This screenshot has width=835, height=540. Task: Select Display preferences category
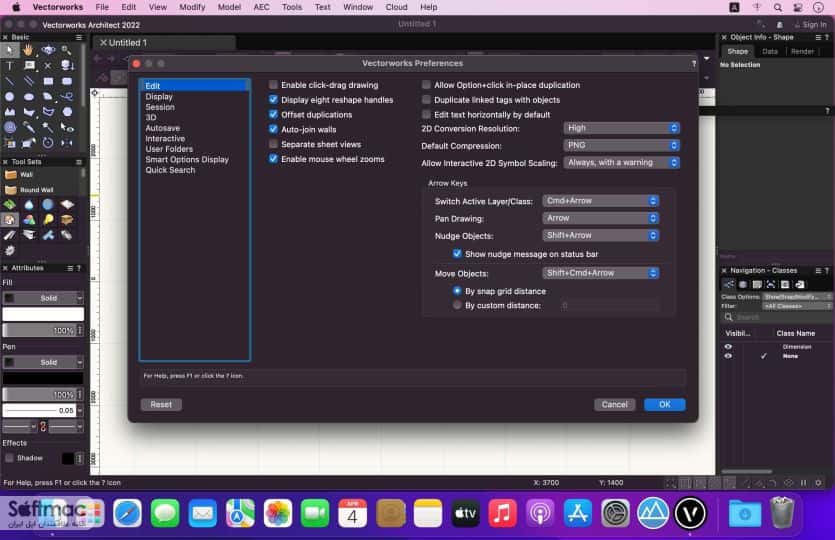tap(159, 96)
